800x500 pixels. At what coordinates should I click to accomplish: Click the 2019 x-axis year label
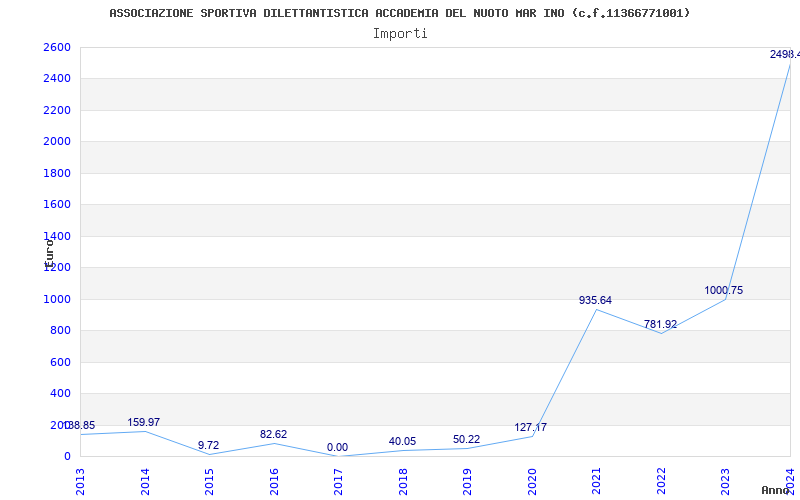(x=467, y=481)
